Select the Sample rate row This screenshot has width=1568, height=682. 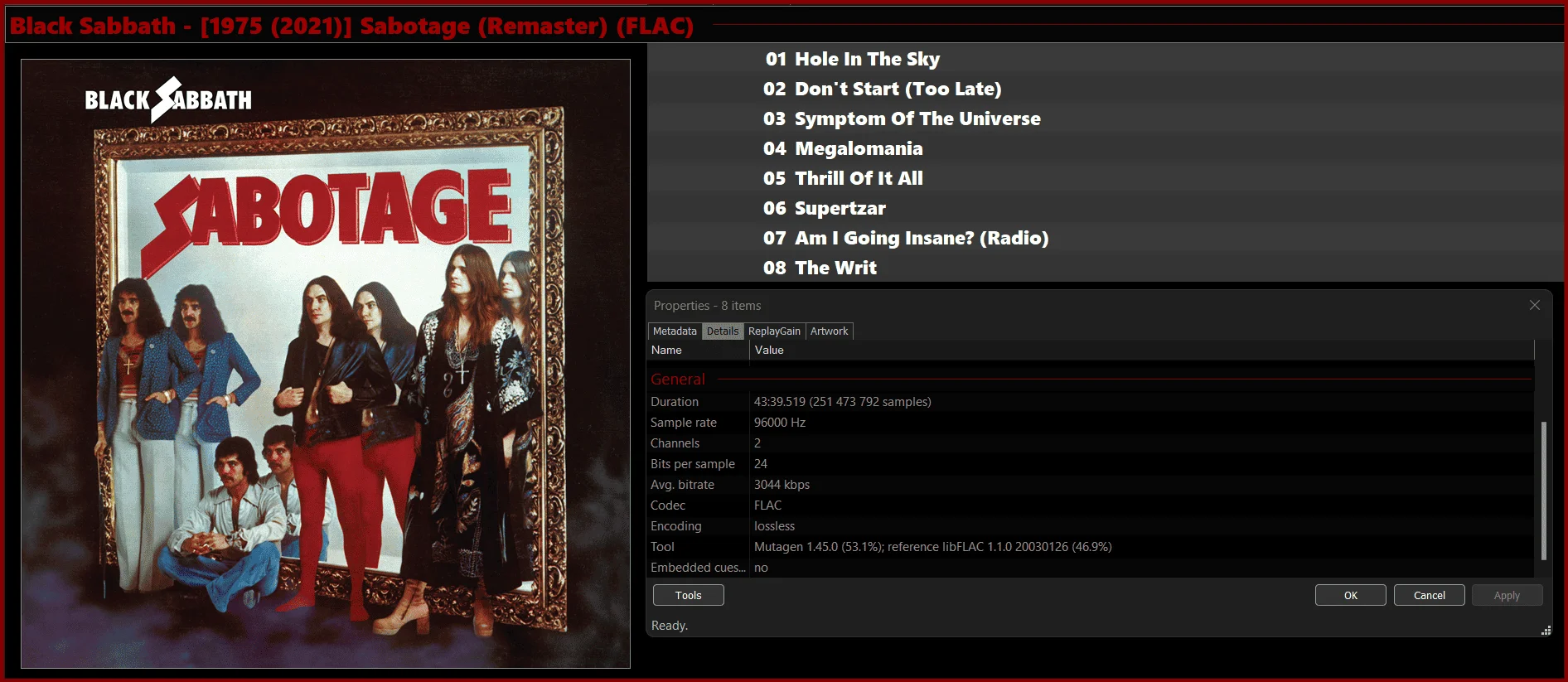[1091, 422]
